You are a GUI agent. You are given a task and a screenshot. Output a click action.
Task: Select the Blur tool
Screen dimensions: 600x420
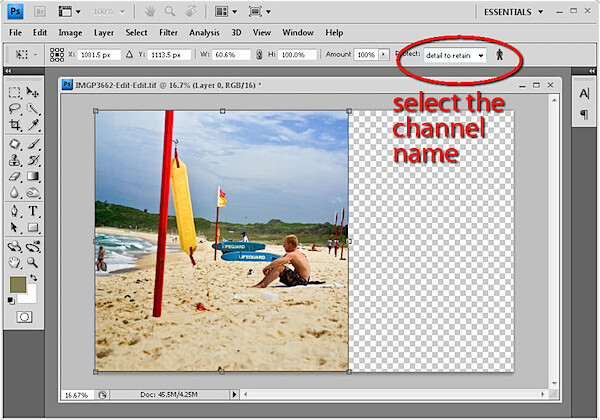coord(15,192)
